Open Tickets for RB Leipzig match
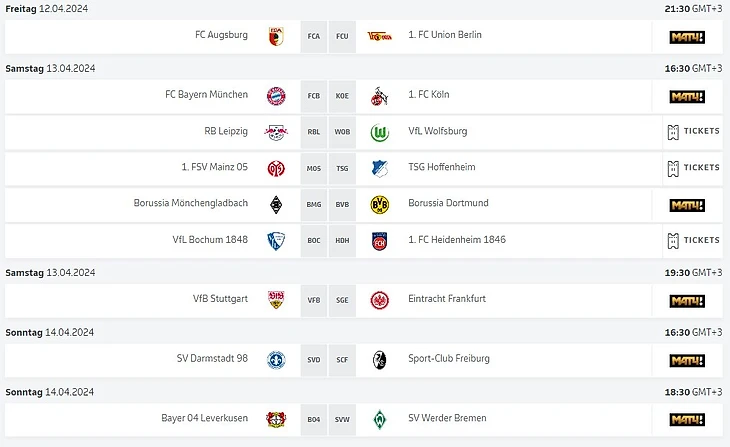 coord(694,132)
